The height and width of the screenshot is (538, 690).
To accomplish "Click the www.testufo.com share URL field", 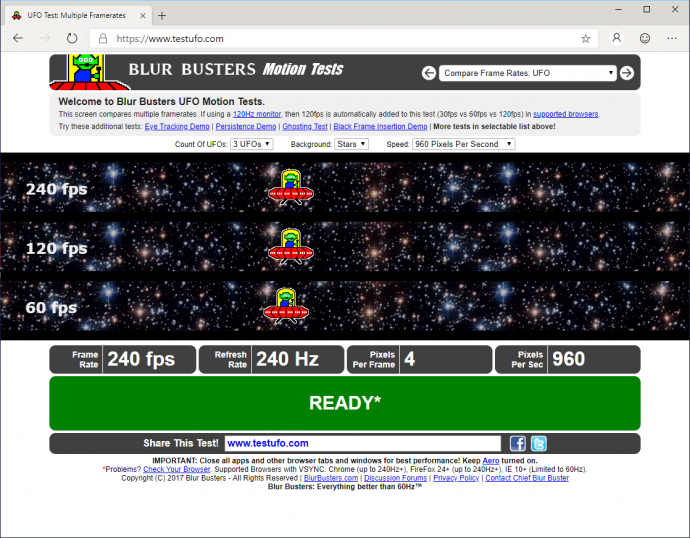I will click(361, 443).
